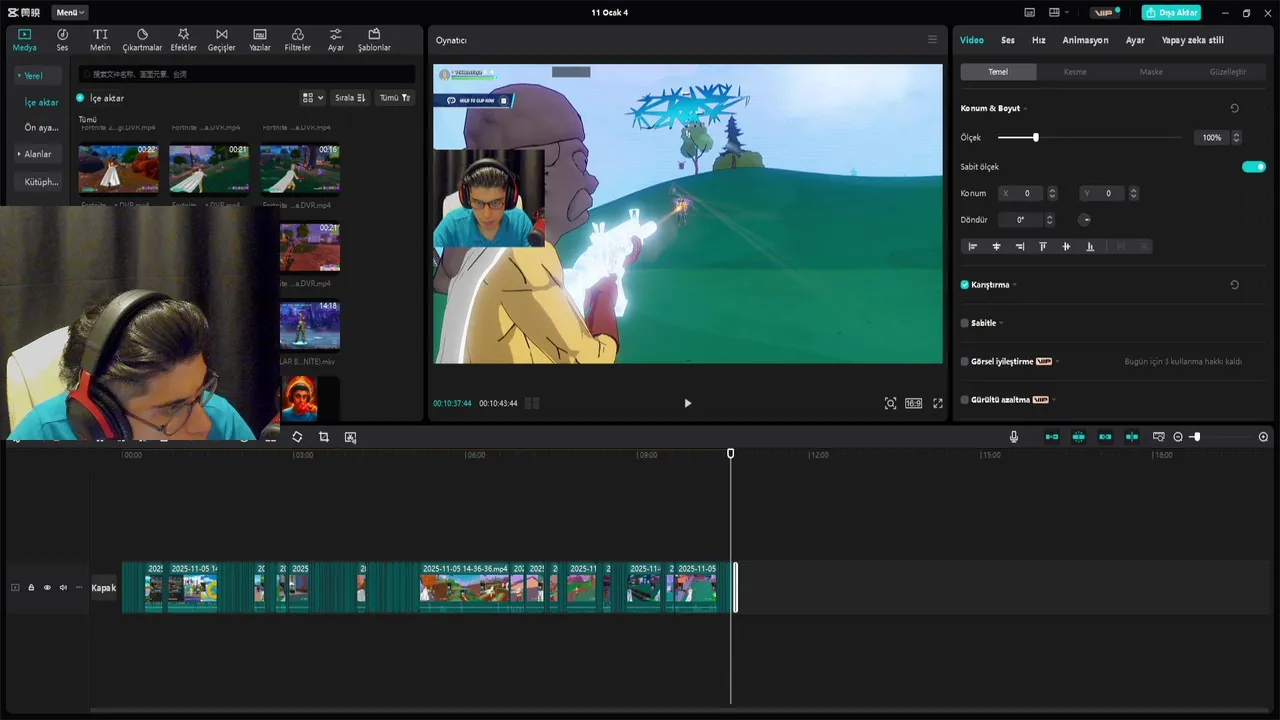Collapse the Konum & Boyut section
Screen dimensions: 1280x720
click(1026, 108)
